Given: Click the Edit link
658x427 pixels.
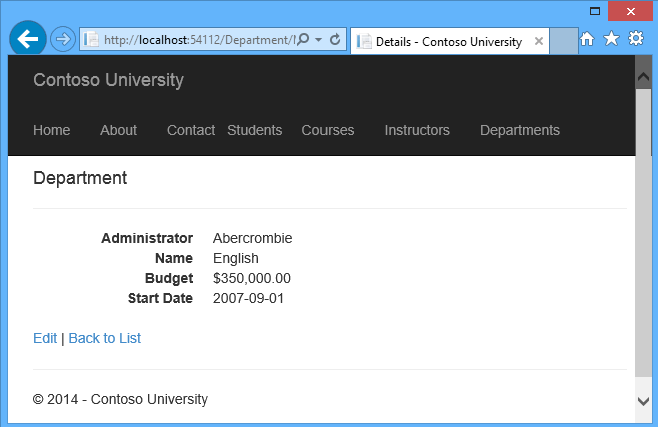Looking at the screenshot, I should tap(45, 338).
